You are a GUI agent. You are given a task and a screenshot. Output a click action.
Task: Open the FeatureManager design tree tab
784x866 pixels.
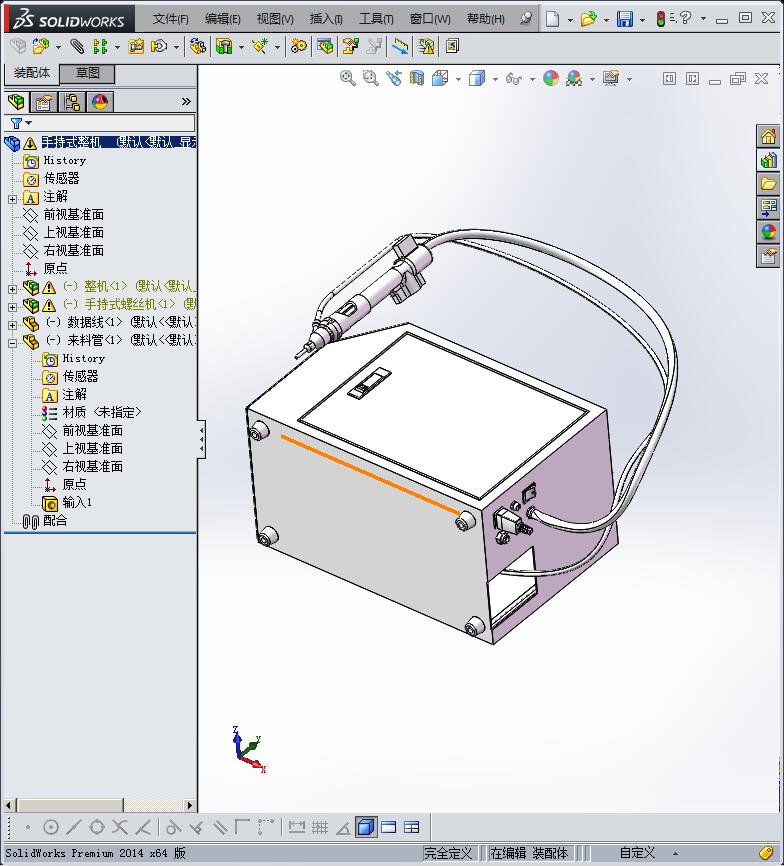[17, 102]
